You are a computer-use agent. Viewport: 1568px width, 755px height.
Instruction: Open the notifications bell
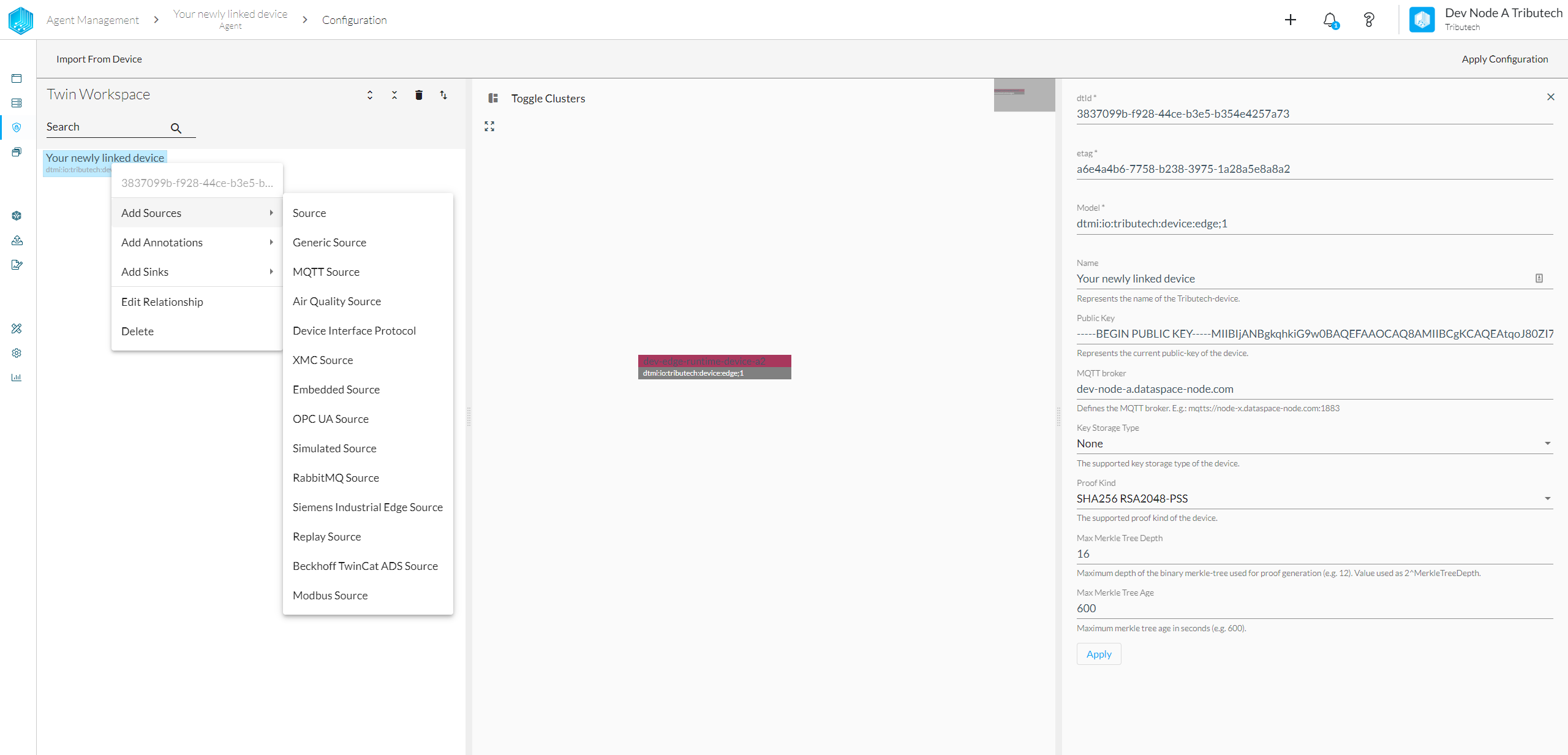click(x=1330, y=20)
